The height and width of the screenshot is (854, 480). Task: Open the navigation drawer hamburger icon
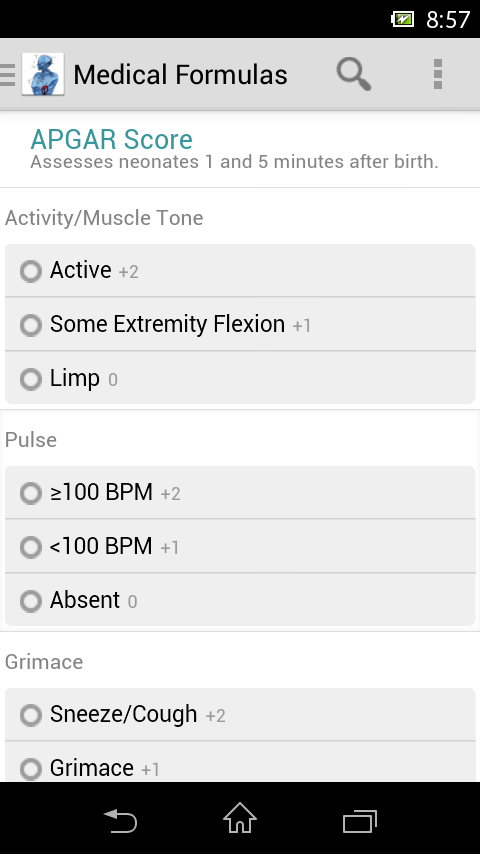pyautogui.click(x=8, y=75)
